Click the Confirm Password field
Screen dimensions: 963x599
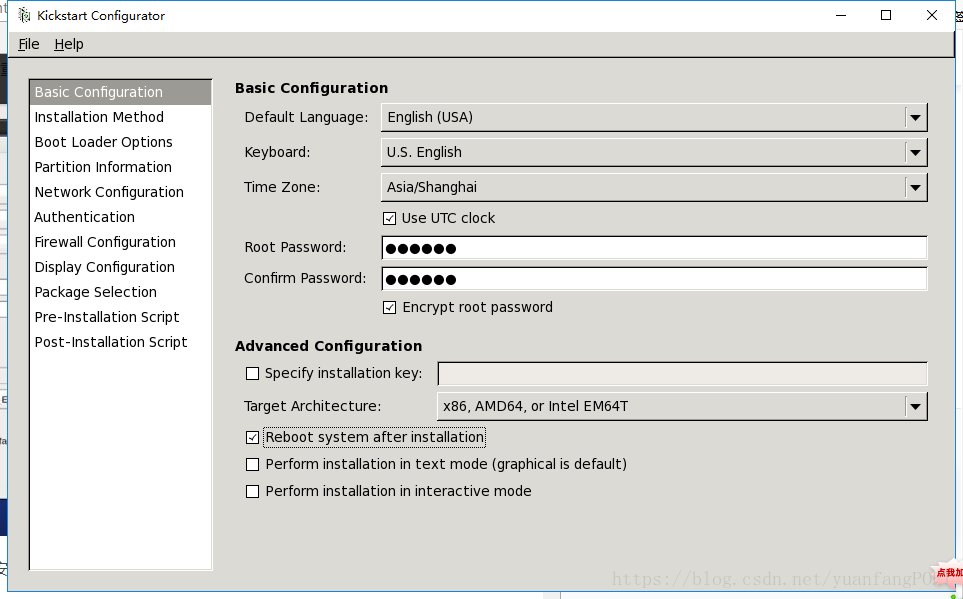coord(654,279)
